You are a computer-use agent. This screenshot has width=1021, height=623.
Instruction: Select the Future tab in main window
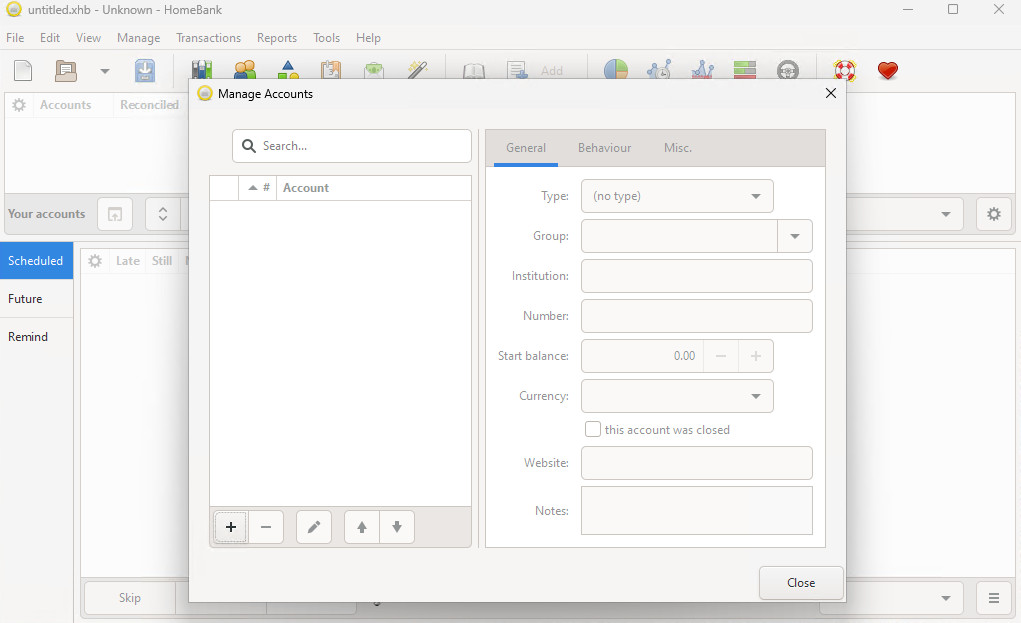click(x=36, y=299)
